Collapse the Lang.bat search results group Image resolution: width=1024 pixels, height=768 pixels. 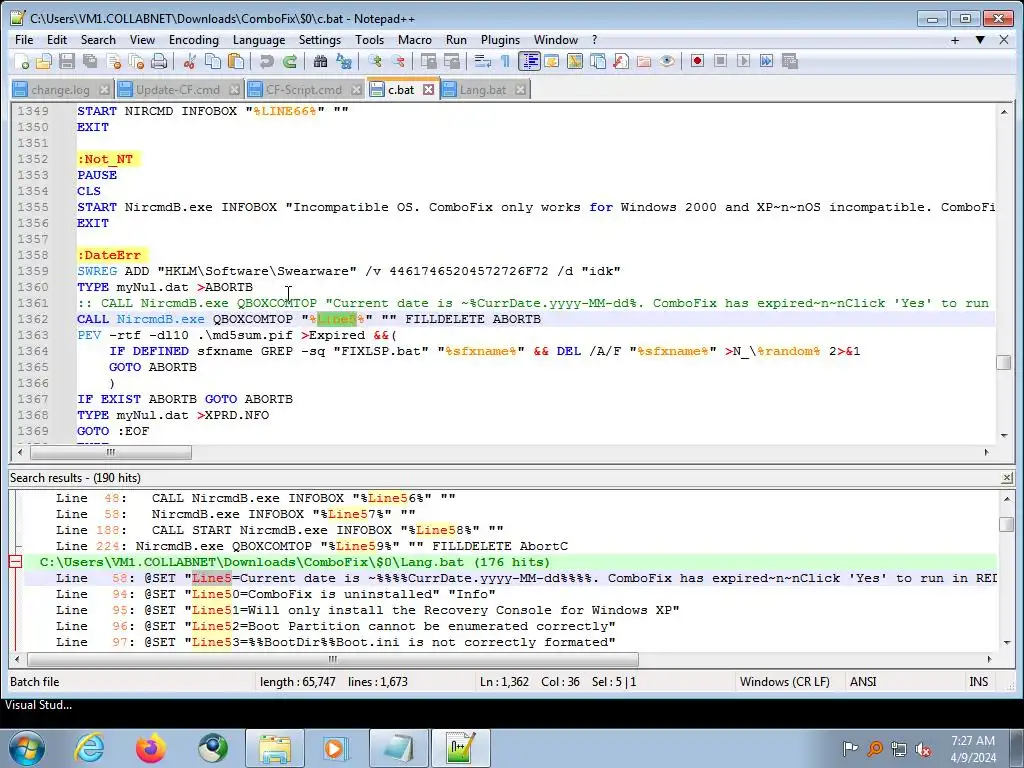(16, 562)
